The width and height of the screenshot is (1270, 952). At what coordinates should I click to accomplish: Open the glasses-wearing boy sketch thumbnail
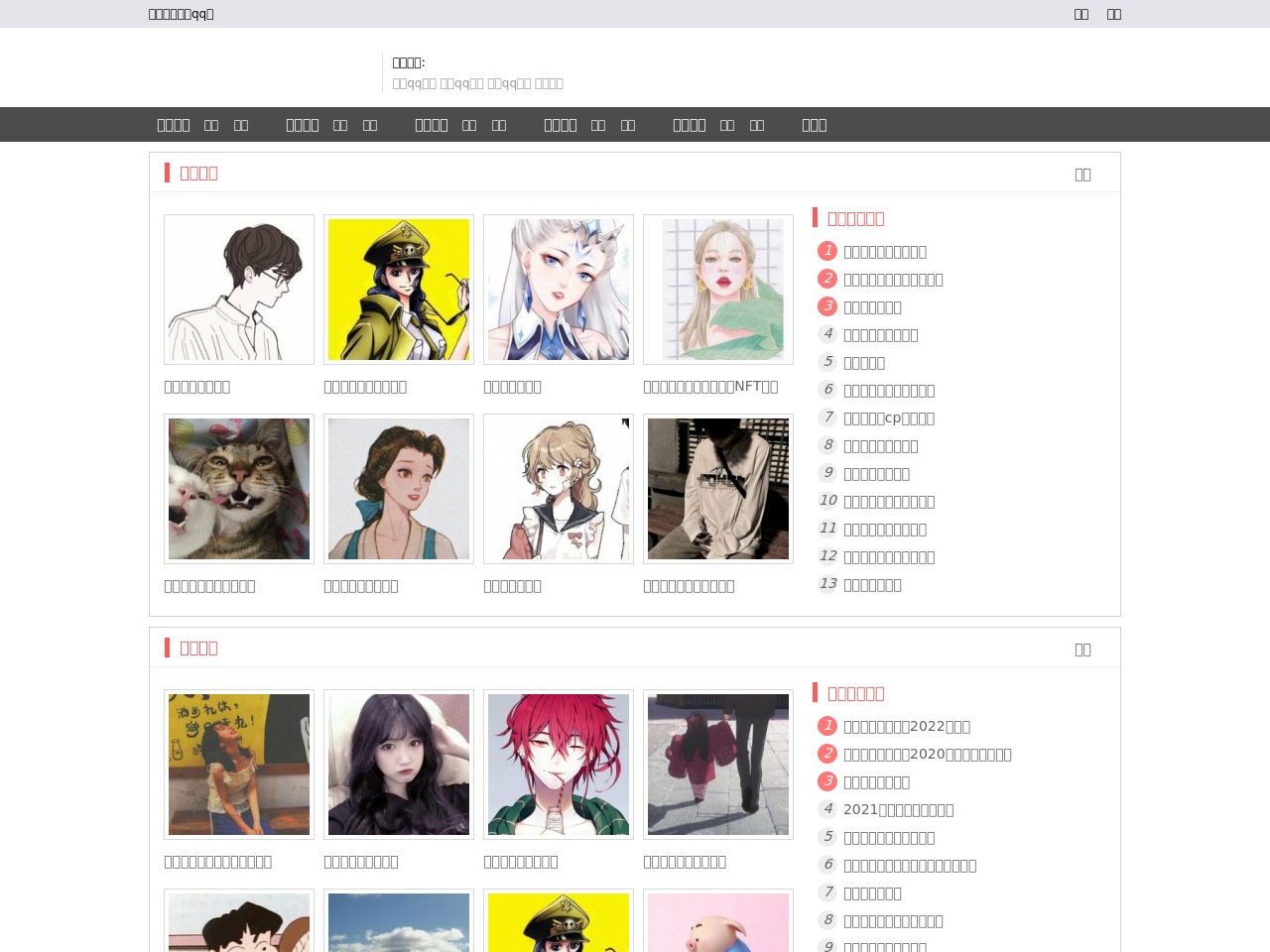coord(239,290)
